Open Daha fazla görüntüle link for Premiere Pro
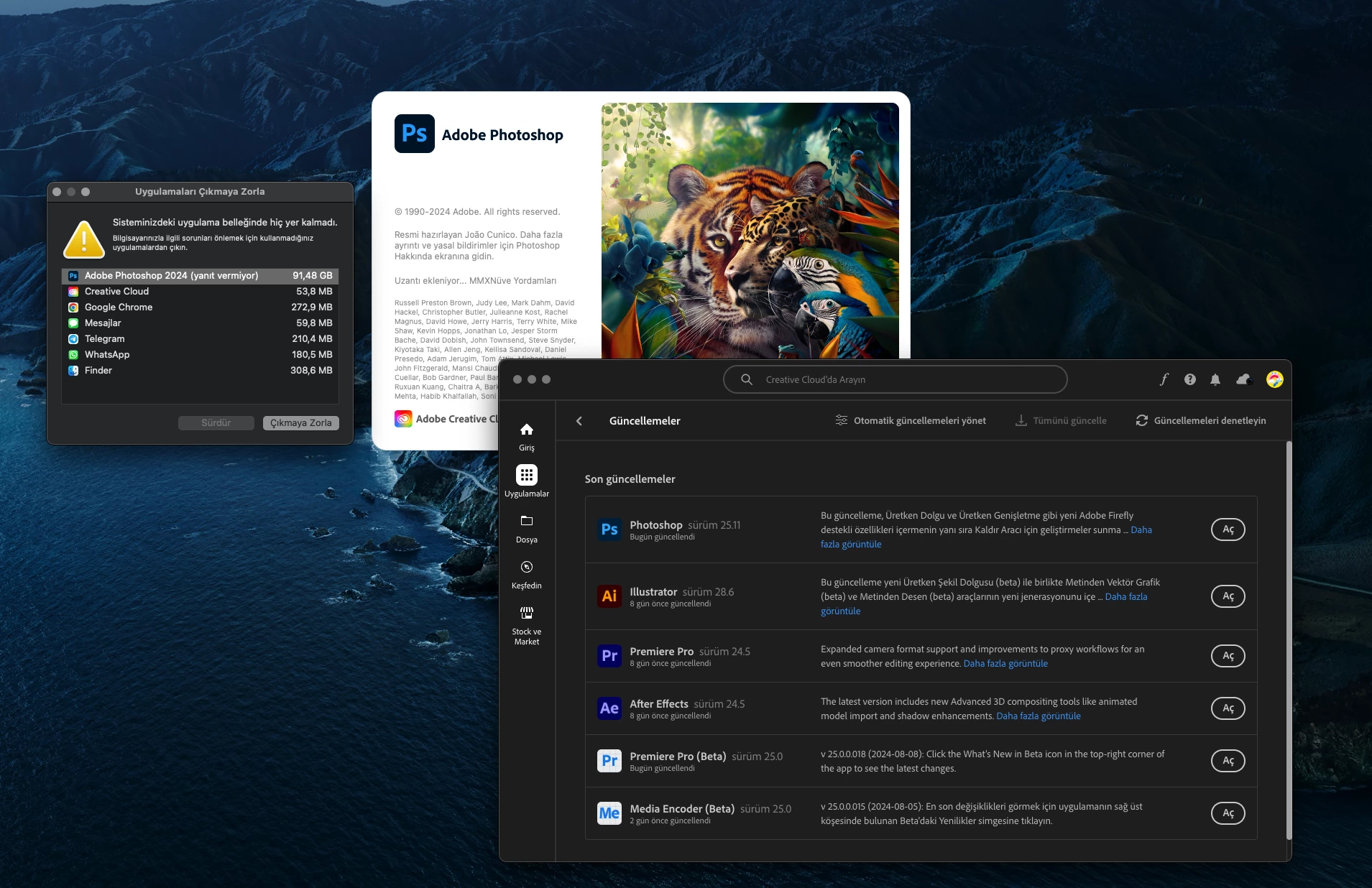This screenshot has width=1372, height=888. pos(1005,664)
